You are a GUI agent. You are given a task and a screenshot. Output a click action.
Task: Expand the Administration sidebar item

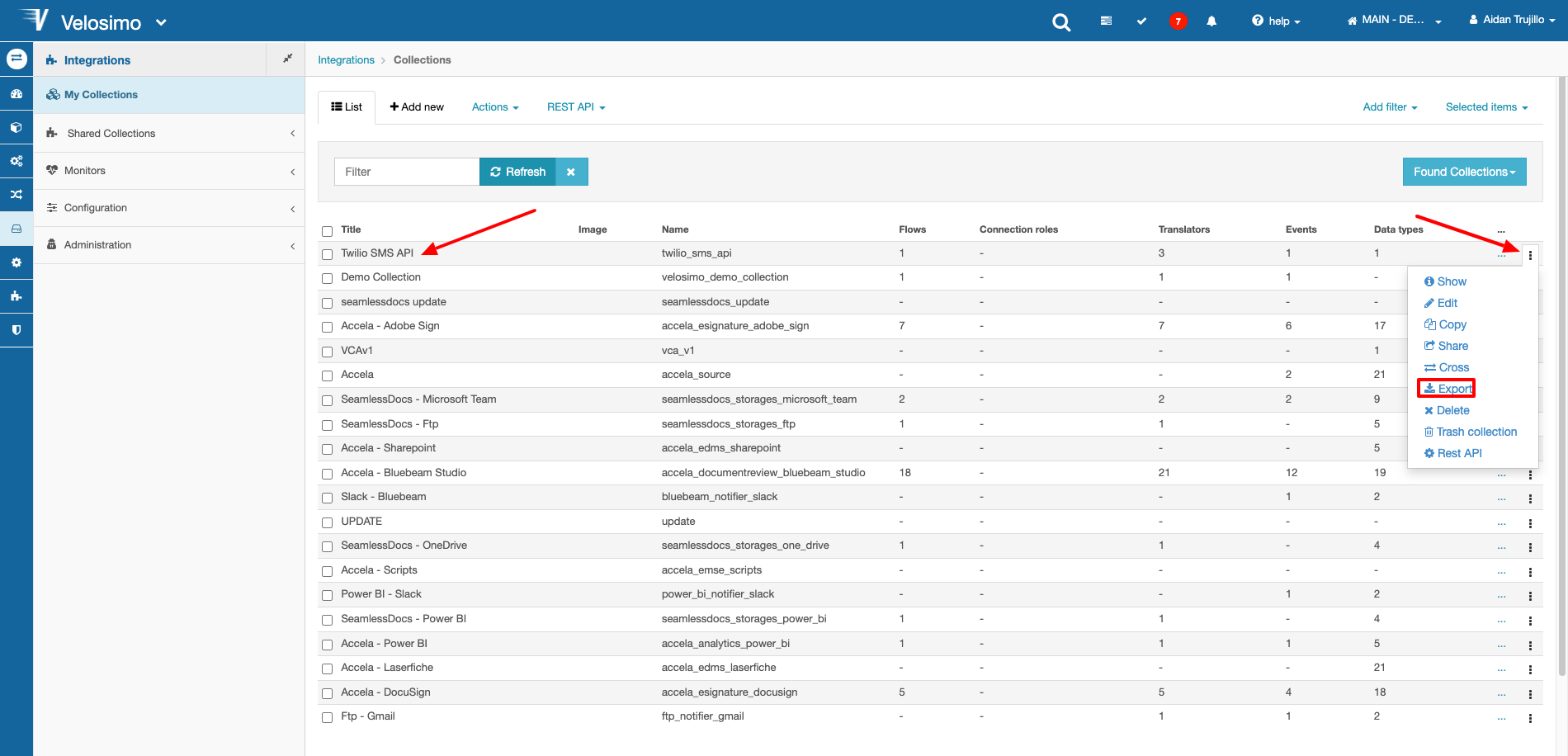coord(169,245)
